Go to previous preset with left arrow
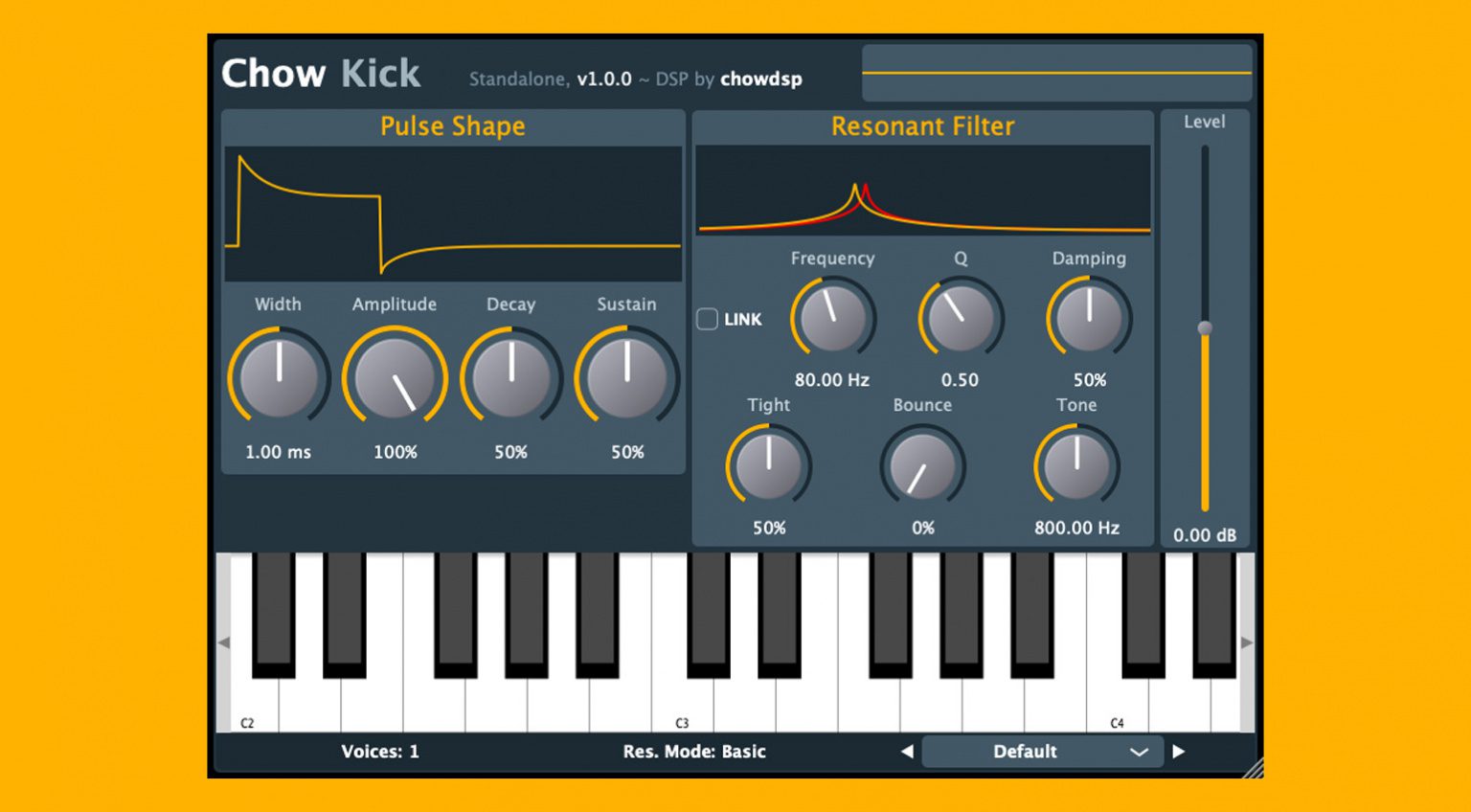Image resolution: width=1471 pixels, height=812 pixels. tap(906, 752)
